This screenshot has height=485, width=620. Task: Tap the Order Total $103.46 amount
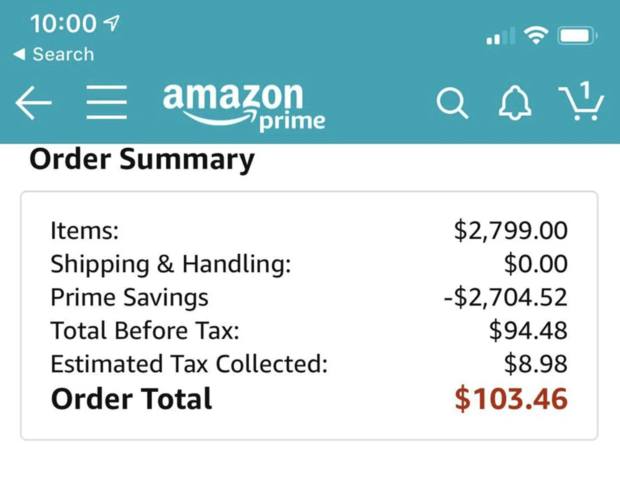click(x=510, y=399)
